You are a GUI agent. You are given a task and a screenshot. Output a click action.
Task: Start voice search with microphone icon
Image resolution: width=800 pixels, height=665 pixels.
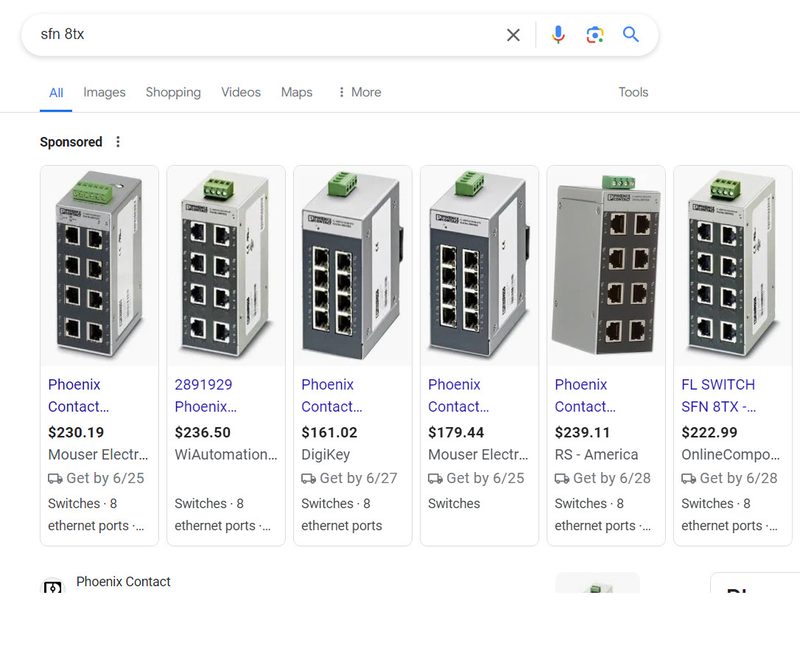[x=558, y=35]
